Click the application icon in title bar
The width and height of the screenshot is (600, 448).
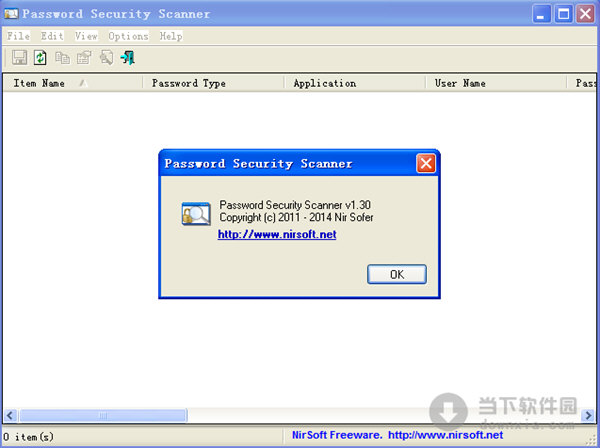11,14
